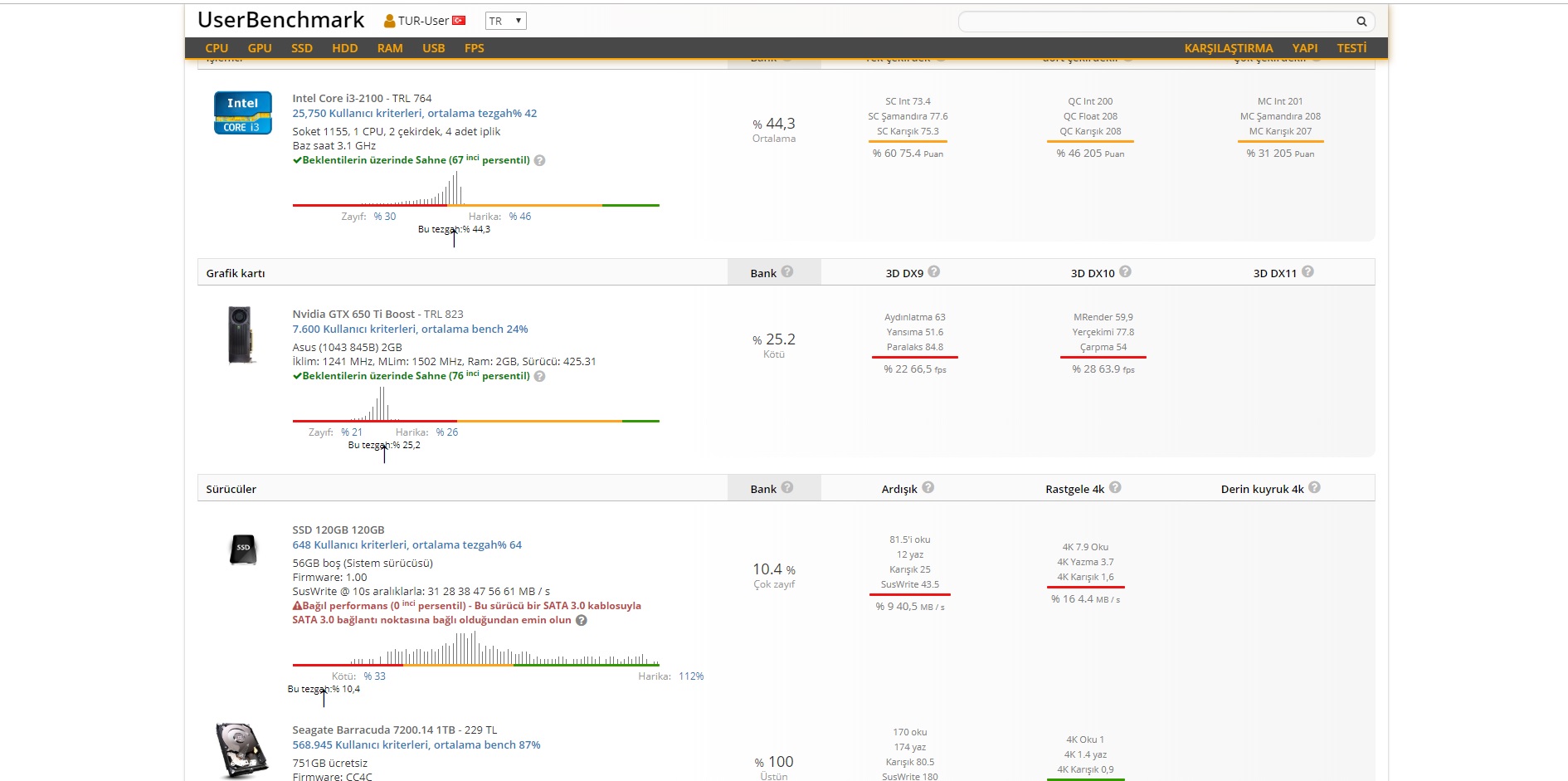Viewport: 1568px width, 781px height.
Task: Go to the UserBenchmark home logo
Action: tap(281, 20)
